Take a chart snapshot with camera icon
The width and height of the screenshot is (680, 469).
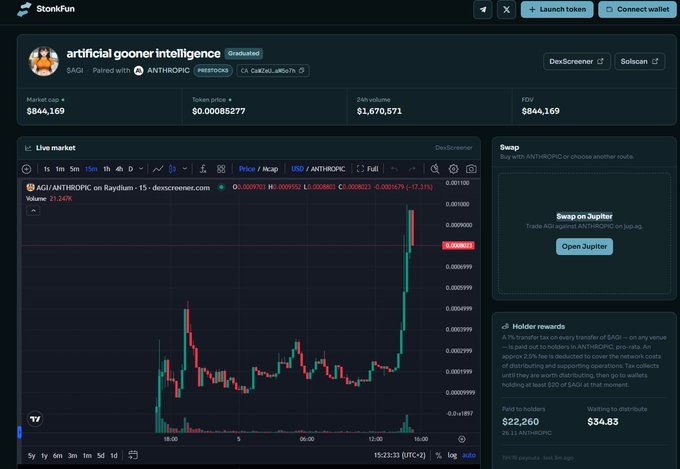[471, 169]
